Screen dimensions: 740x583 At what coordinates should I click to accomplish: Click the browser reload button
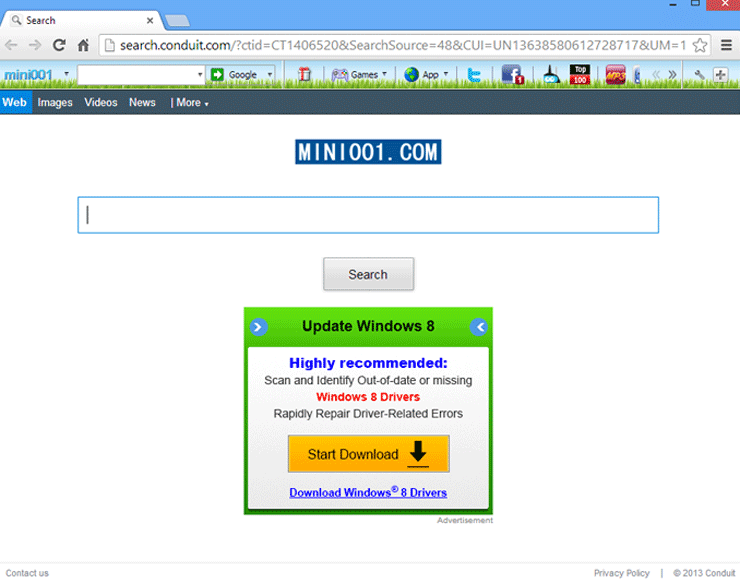(x=59, y=45)
